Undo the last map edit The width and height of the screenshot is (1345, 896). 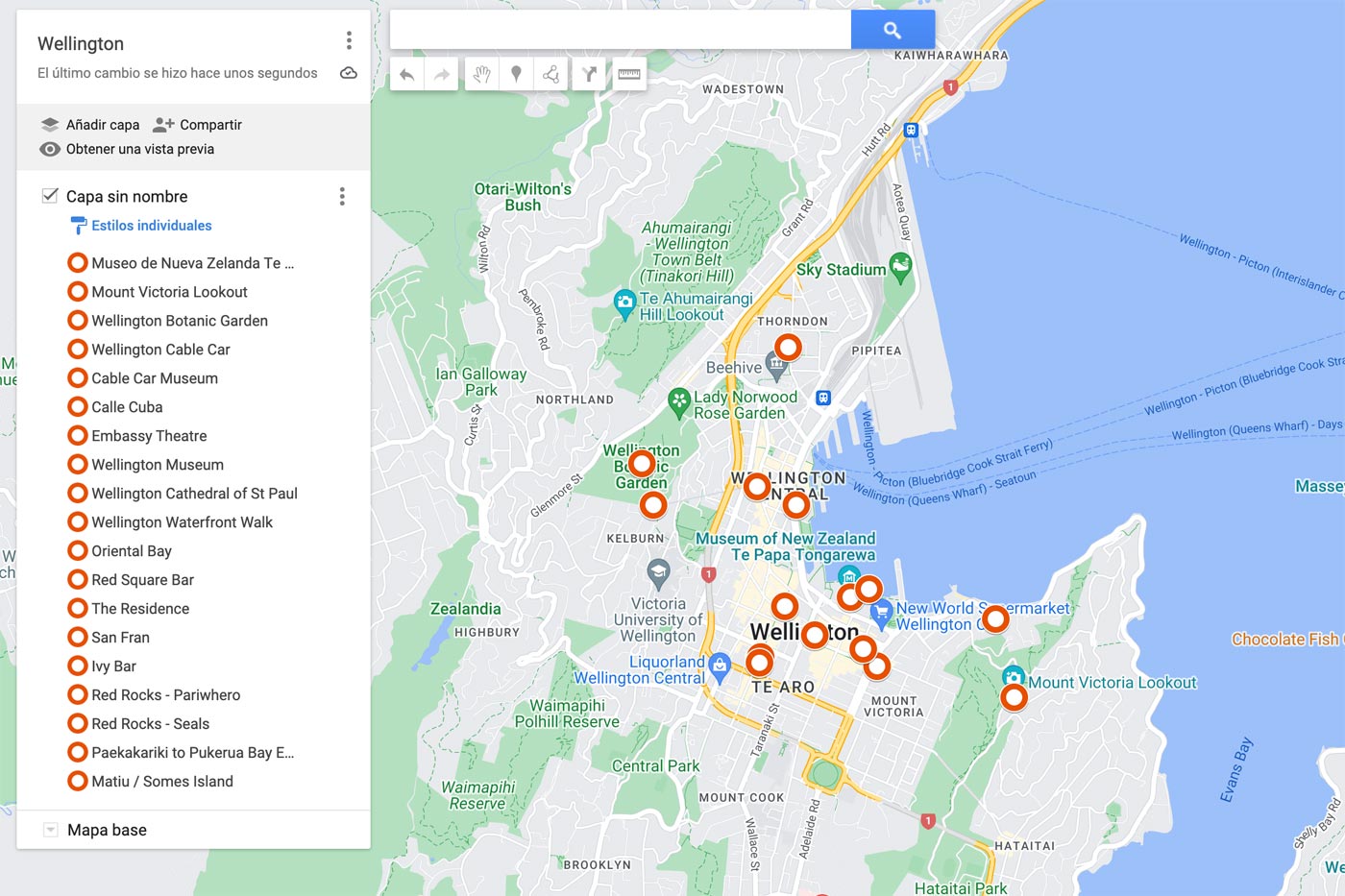pyautogui.click(x=404, y=74)
